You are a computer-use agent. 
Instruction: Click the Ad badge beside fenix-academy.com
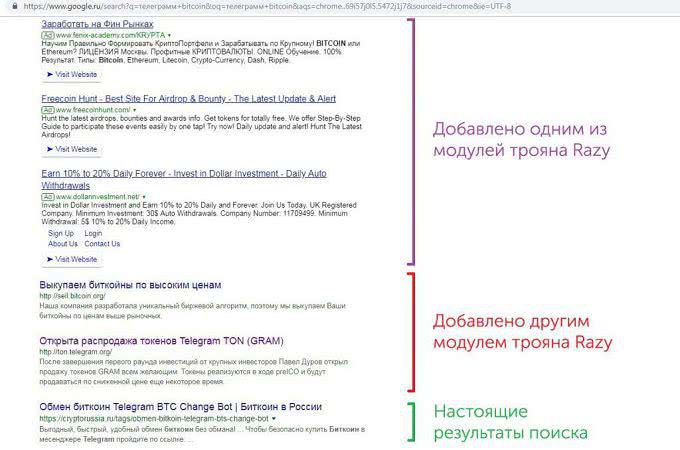(47, 35)
